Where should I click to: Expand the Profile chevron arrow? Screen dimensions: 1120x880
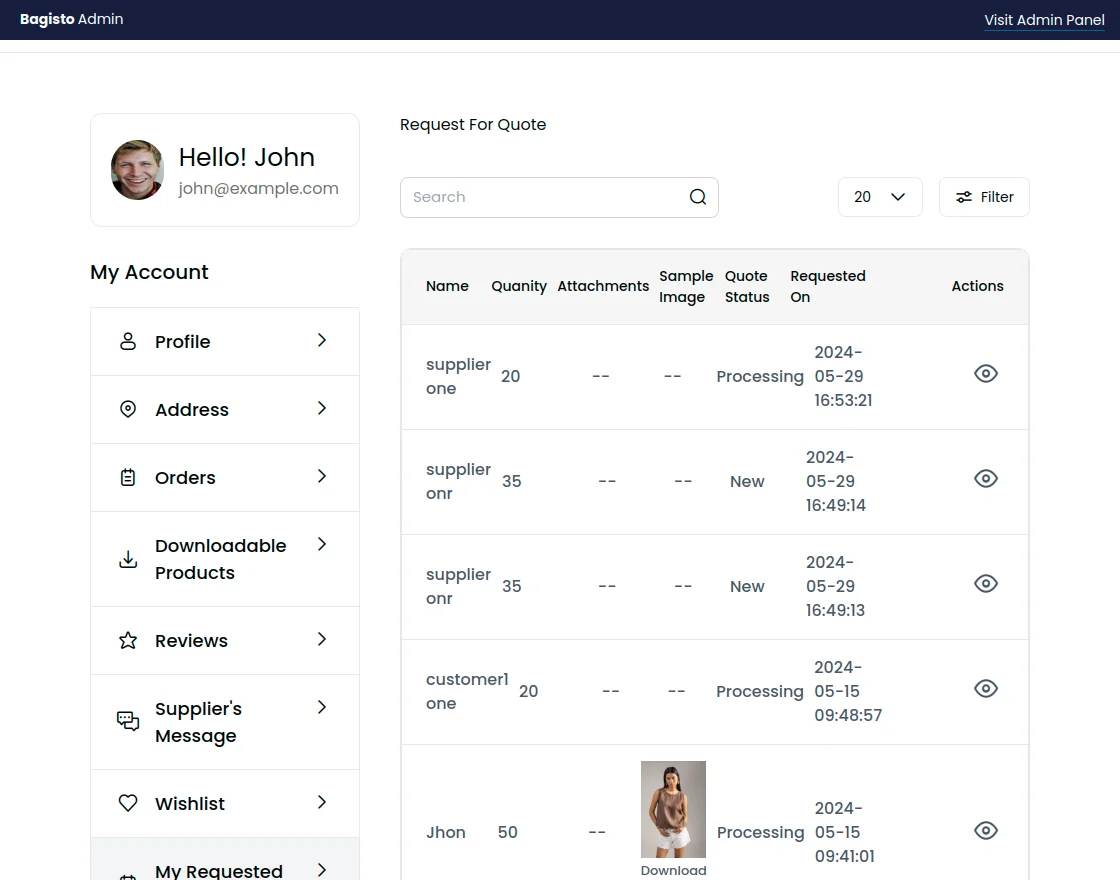tap(322, 340)
